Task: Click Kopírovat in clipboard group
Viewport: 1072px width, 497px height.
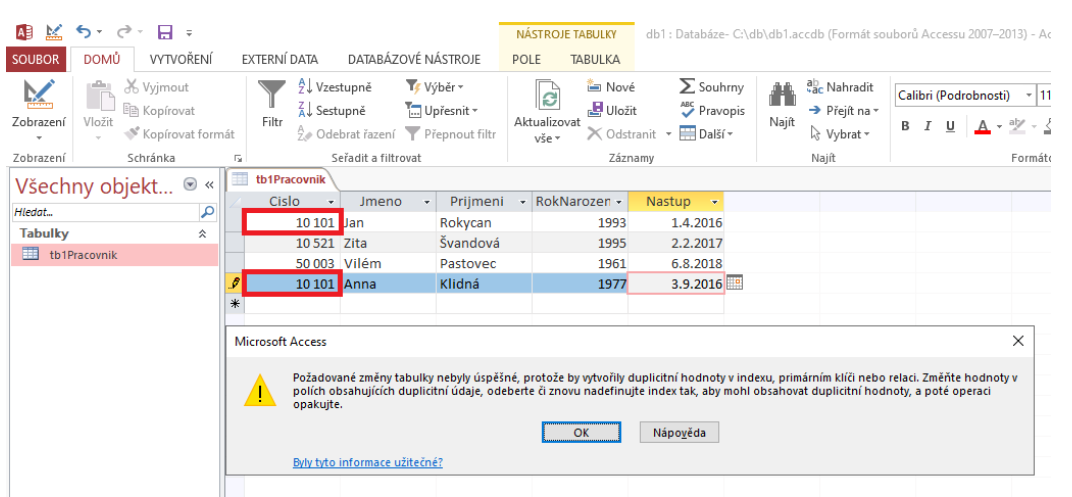Action: click(x=159, y=111)
